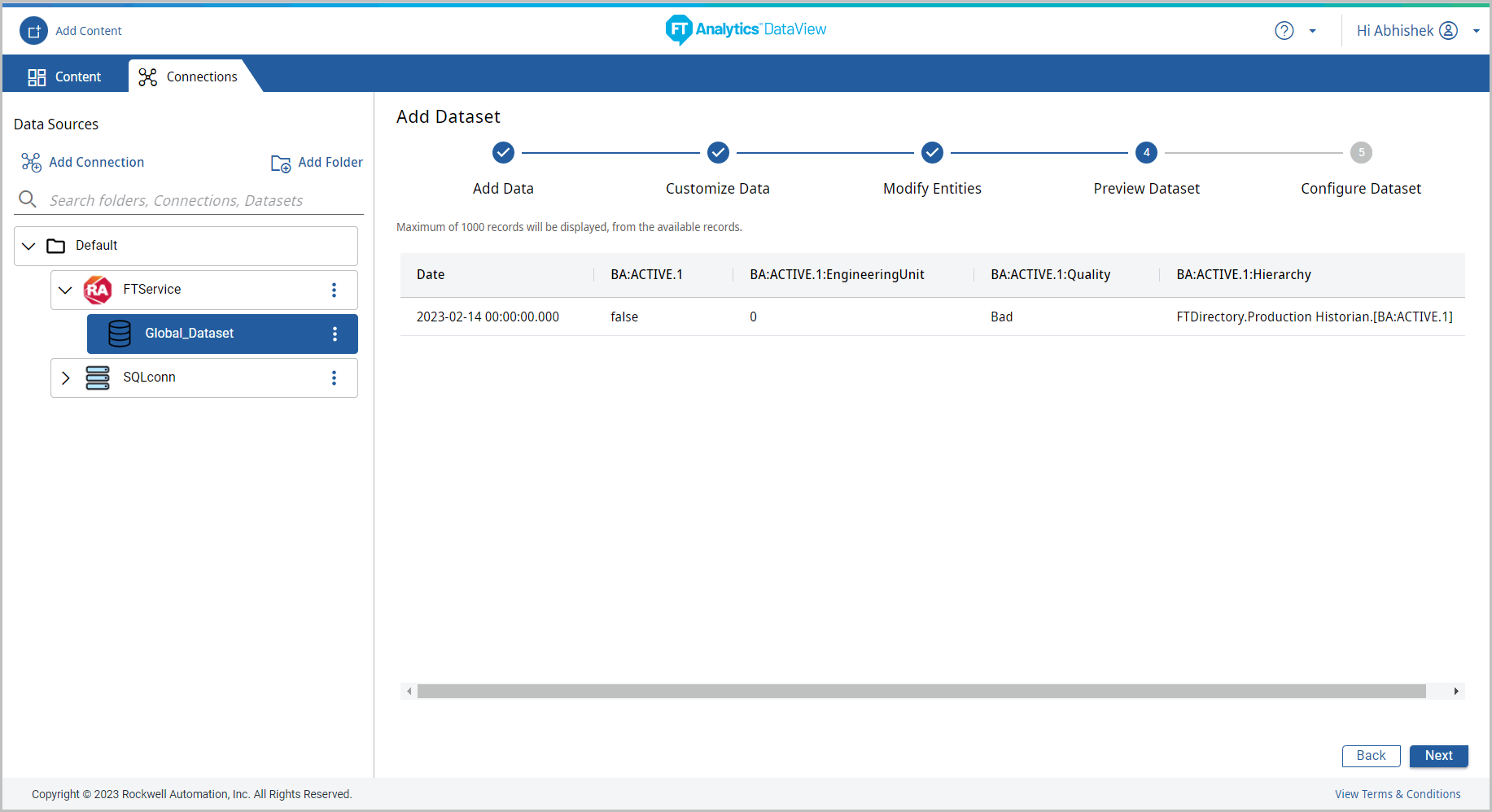1492x812 pixels.
Task: Click the BA:ACTIVE.1:EngineeringUnit column header
Action: (837, 275)
